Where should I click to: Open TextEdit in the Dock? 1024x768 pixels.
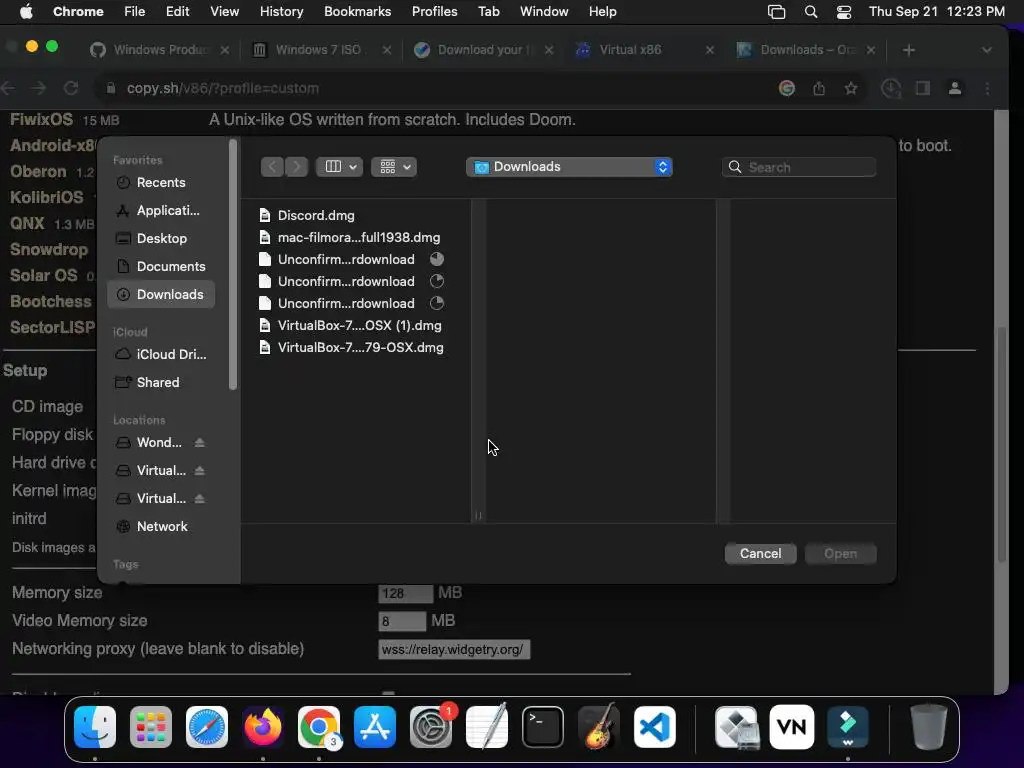487,727
